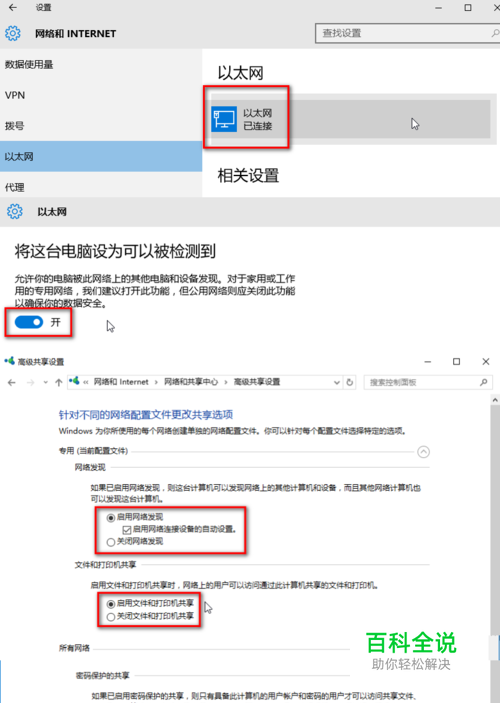Focus the 搜索控制面板 search field
This screenshot has height=703, width=500.
pos(428,382)
